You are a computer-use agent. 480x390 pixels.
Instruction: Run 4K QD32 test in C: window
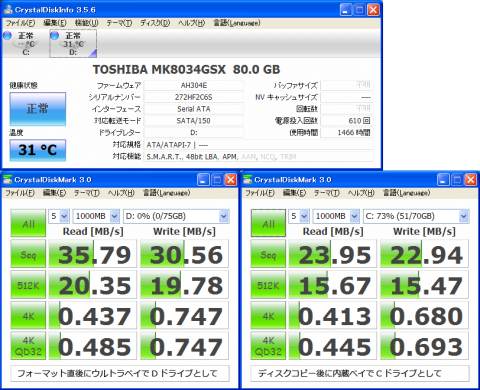click(x=268, y=346)
